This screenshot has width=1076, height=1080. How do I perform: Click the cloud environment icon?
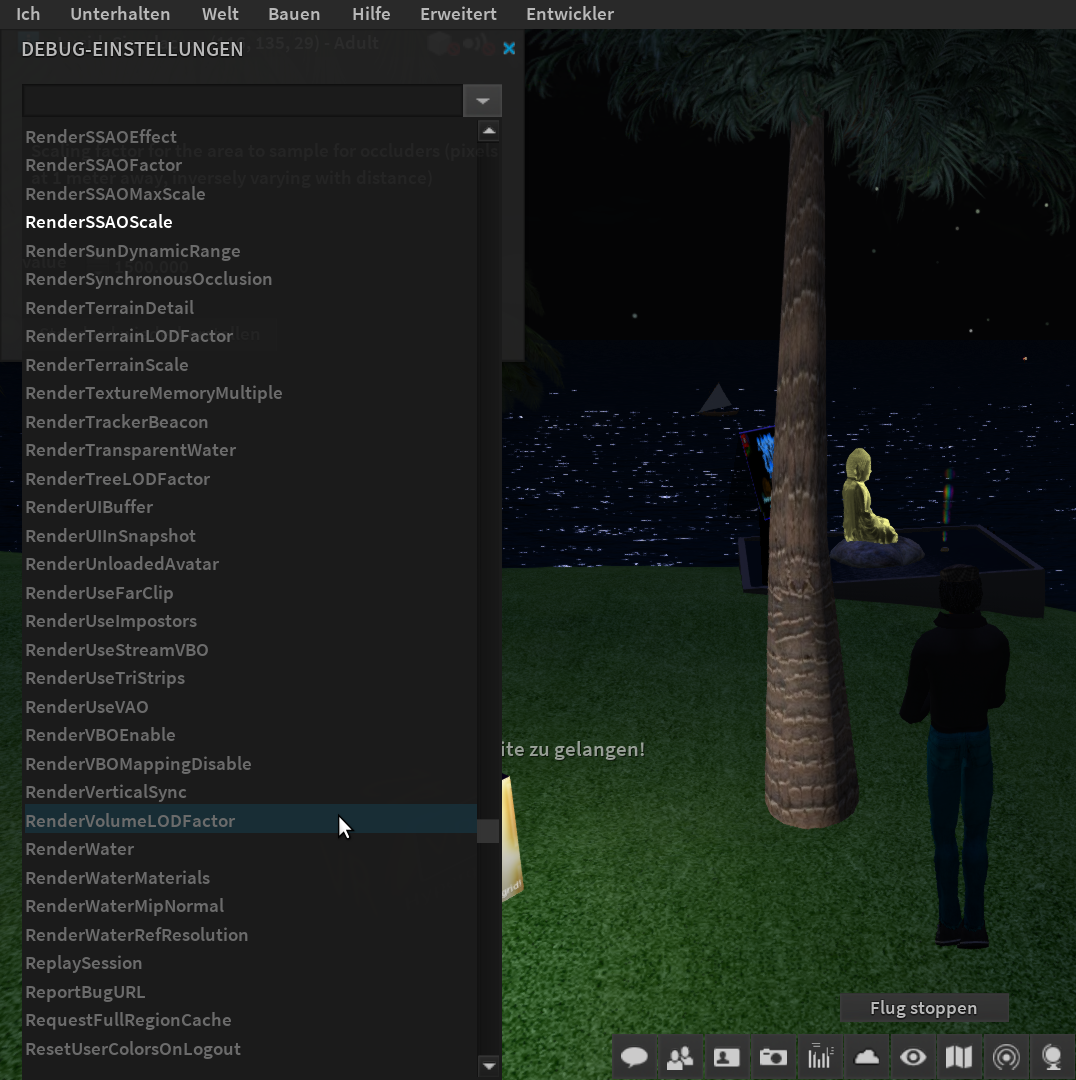tap(866, 1057)
